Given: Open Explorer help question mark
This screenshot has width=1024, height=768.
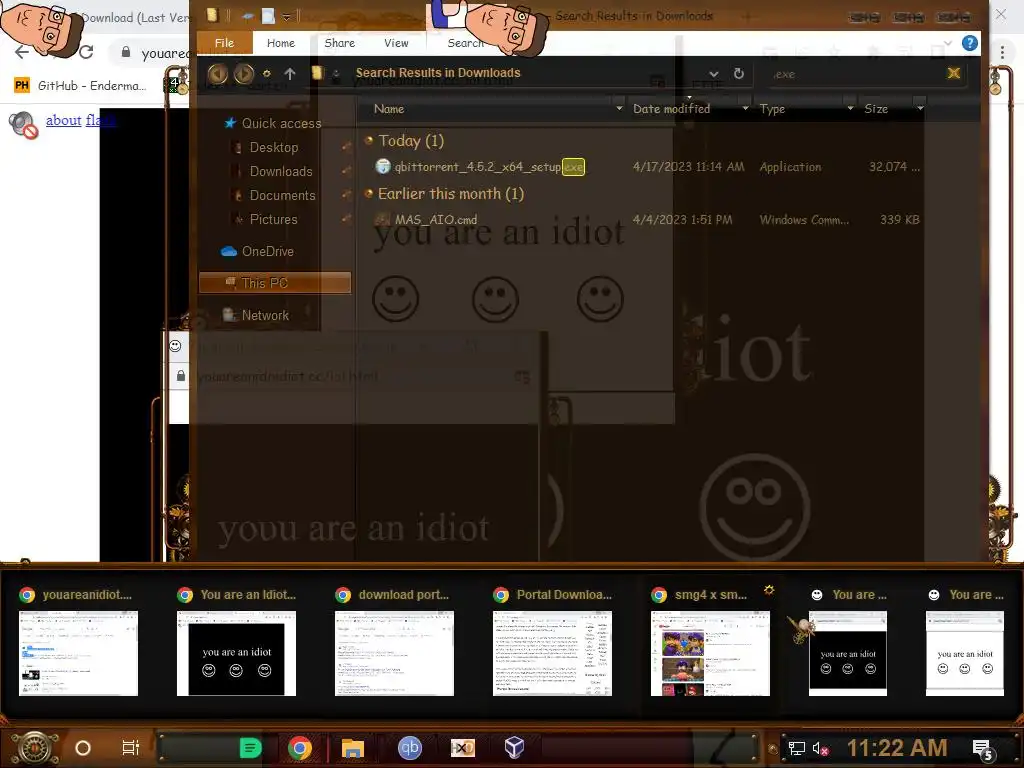Looking at the screenshot, I should (970, 43).
